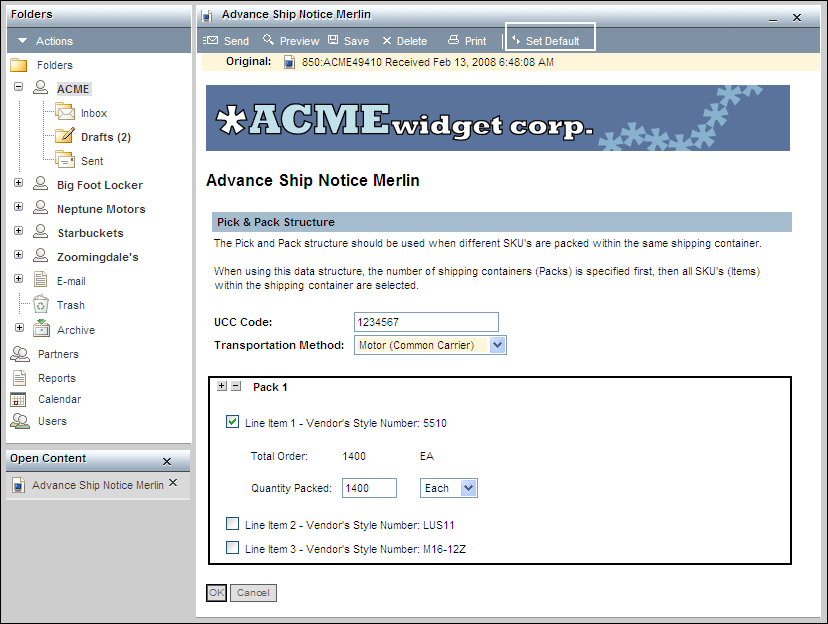
Task: Collapse the ACME tree node
Action: click(18, 87)
